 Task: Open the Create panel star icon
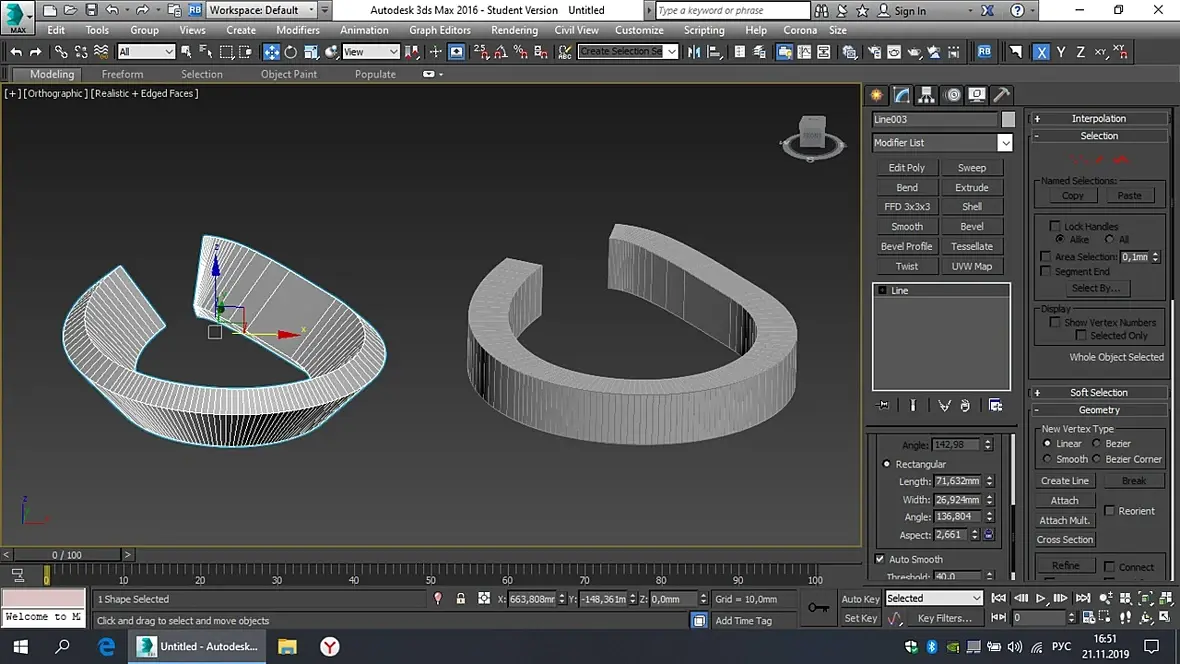pyautogui.click(x=878, y=95)
